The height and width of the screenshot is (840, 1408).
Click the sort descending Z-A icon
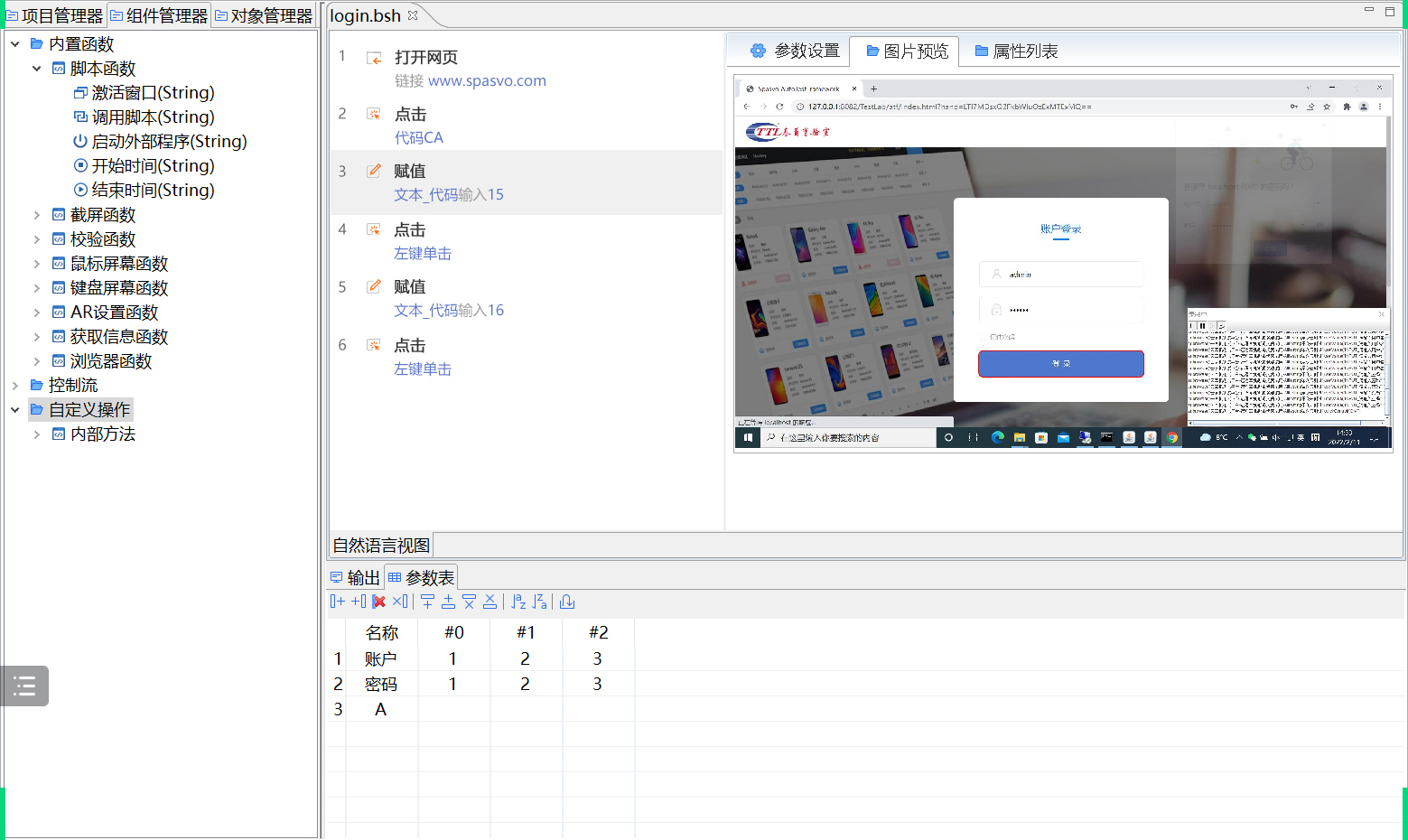coord(539,602)
